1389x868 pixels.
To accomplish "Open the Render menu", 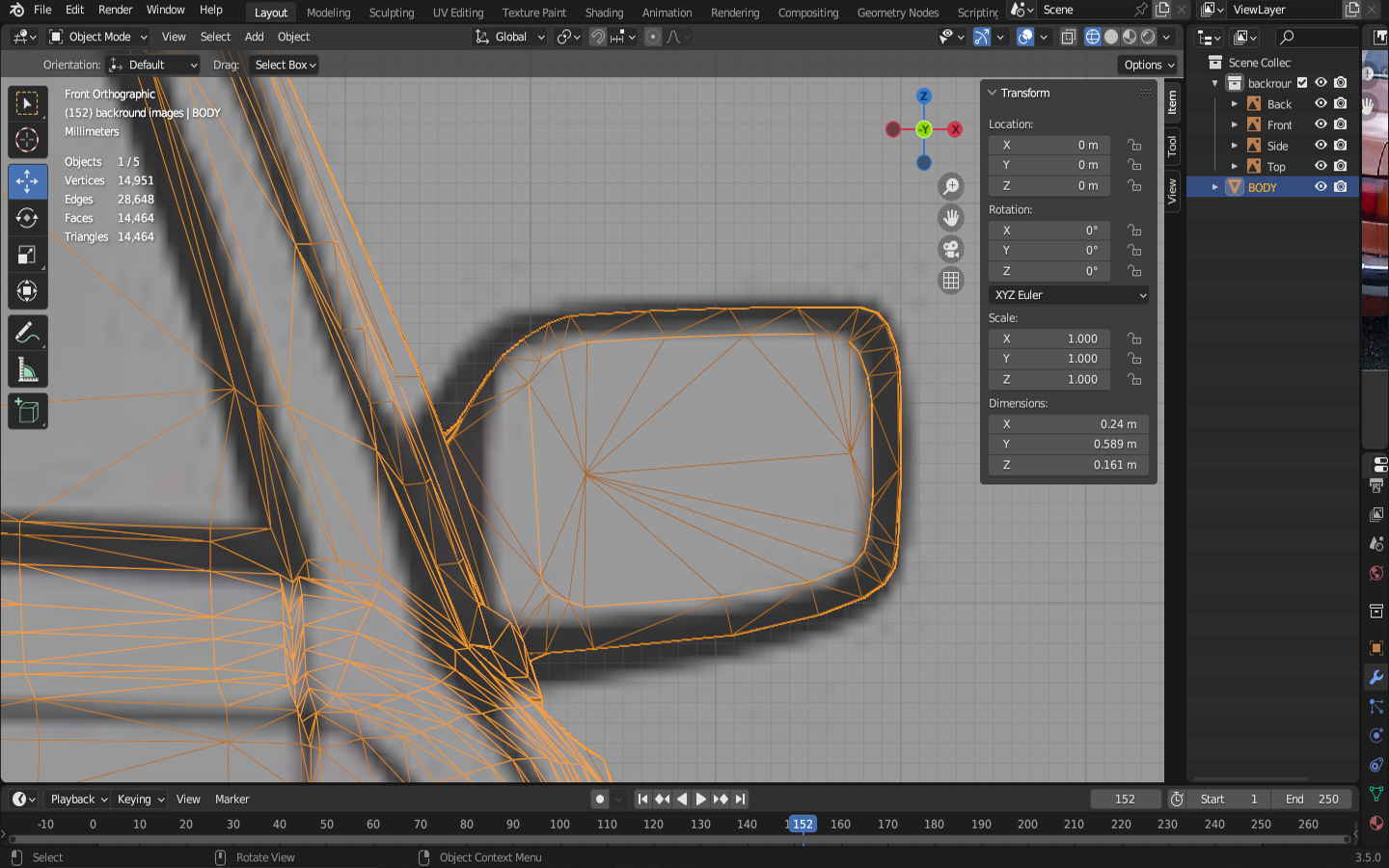I will 115,10.
